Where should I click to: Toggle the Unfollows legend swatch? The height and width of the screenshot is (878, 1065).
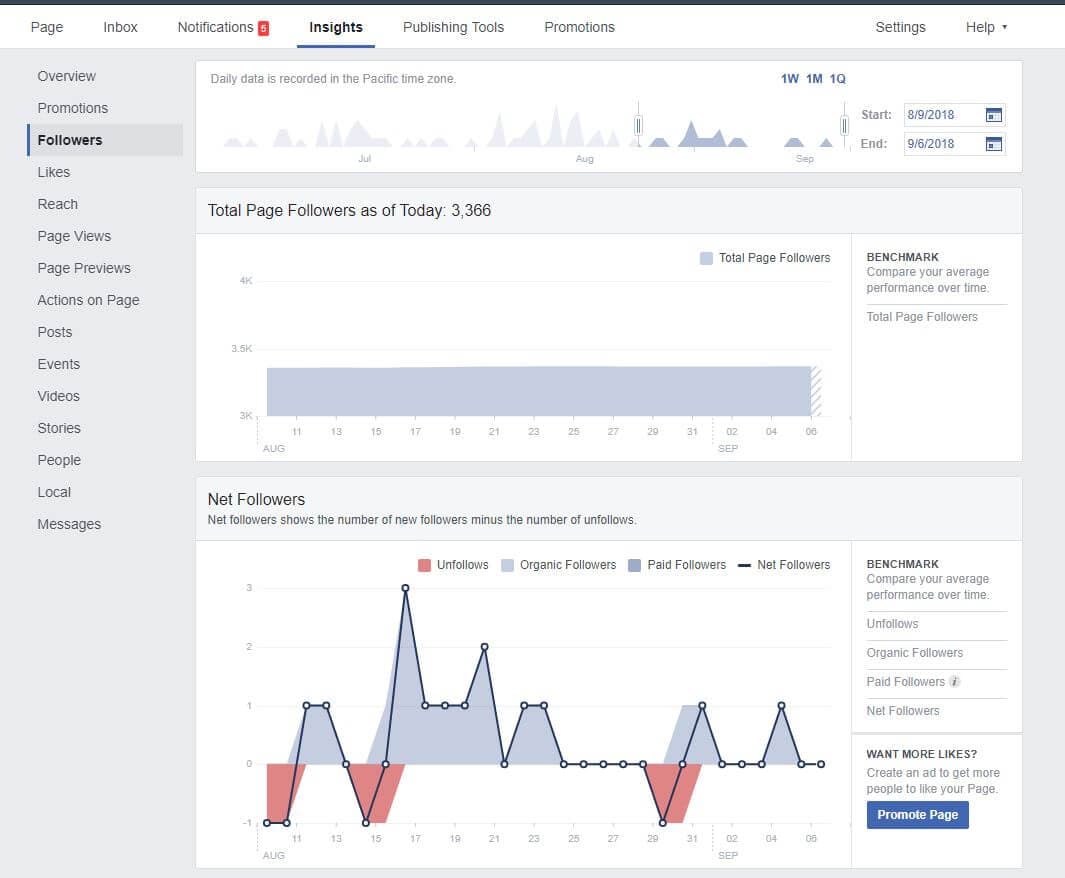[425, 565]
